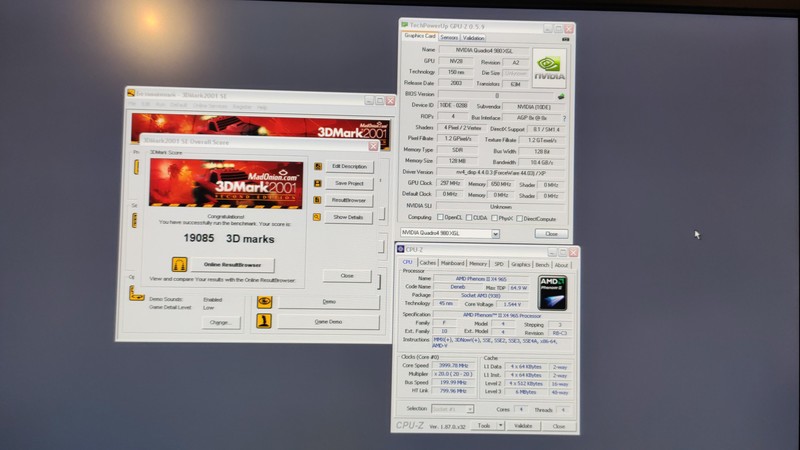This screenshot has height=450, width=800.
Task: Click the Core Voltage 1.544 V value
Action: point(512,304)
